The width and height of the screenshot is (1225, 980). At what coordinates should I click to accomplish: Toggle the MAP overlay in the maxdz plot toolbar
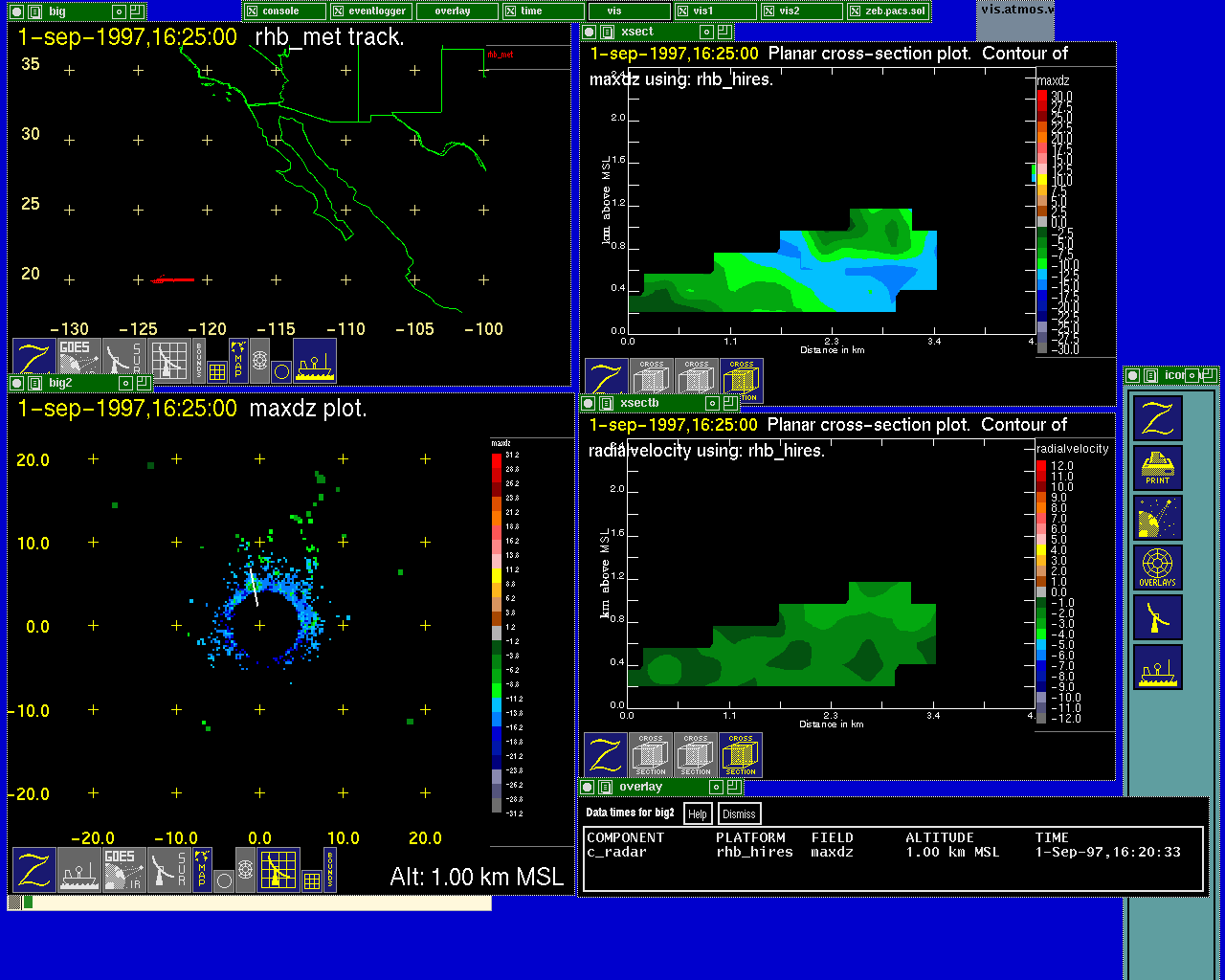(x=202, y=870)
